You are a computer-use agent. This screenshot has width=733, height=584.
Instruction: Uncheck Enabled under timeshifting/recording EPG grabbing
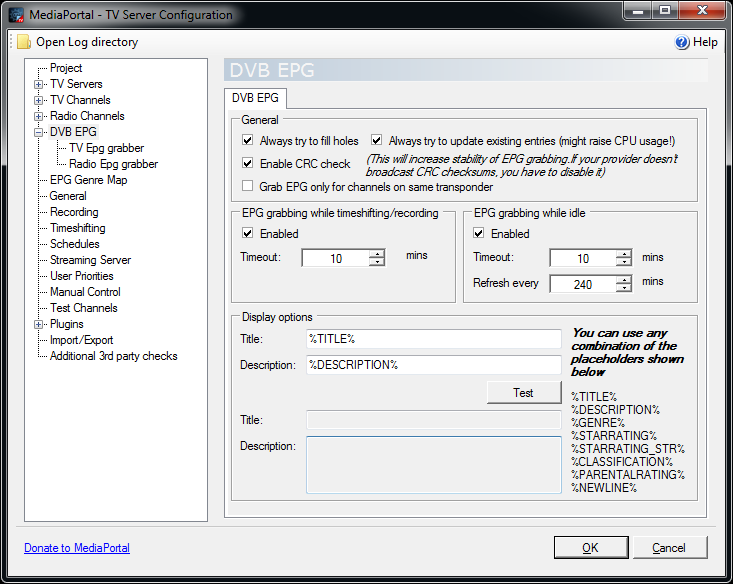(248, 233)
